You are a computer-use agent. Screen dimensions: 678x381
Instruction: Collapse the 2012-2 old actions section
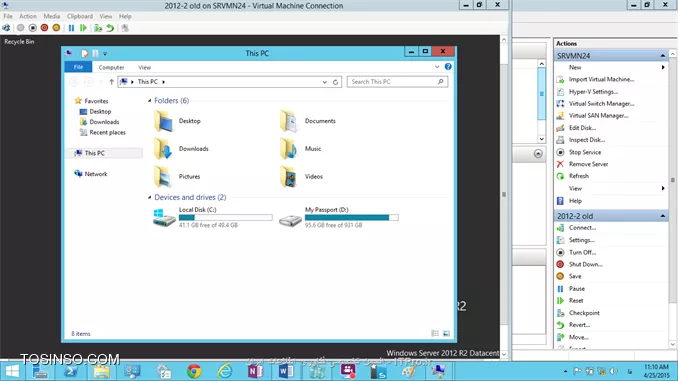[x=662, y=216]
